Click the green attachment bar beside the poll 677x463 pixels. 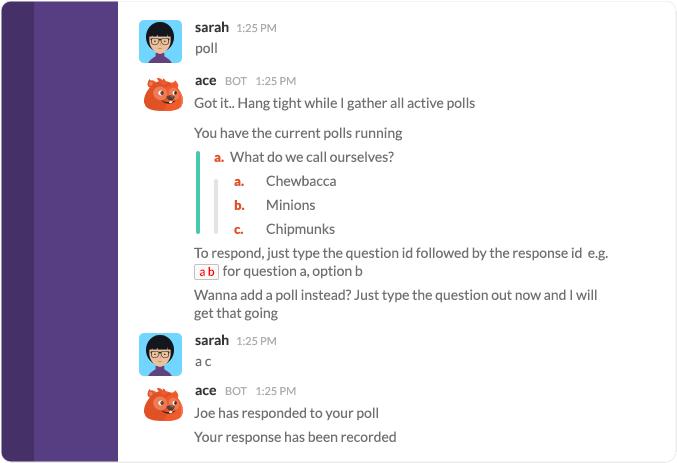[198, 192]
